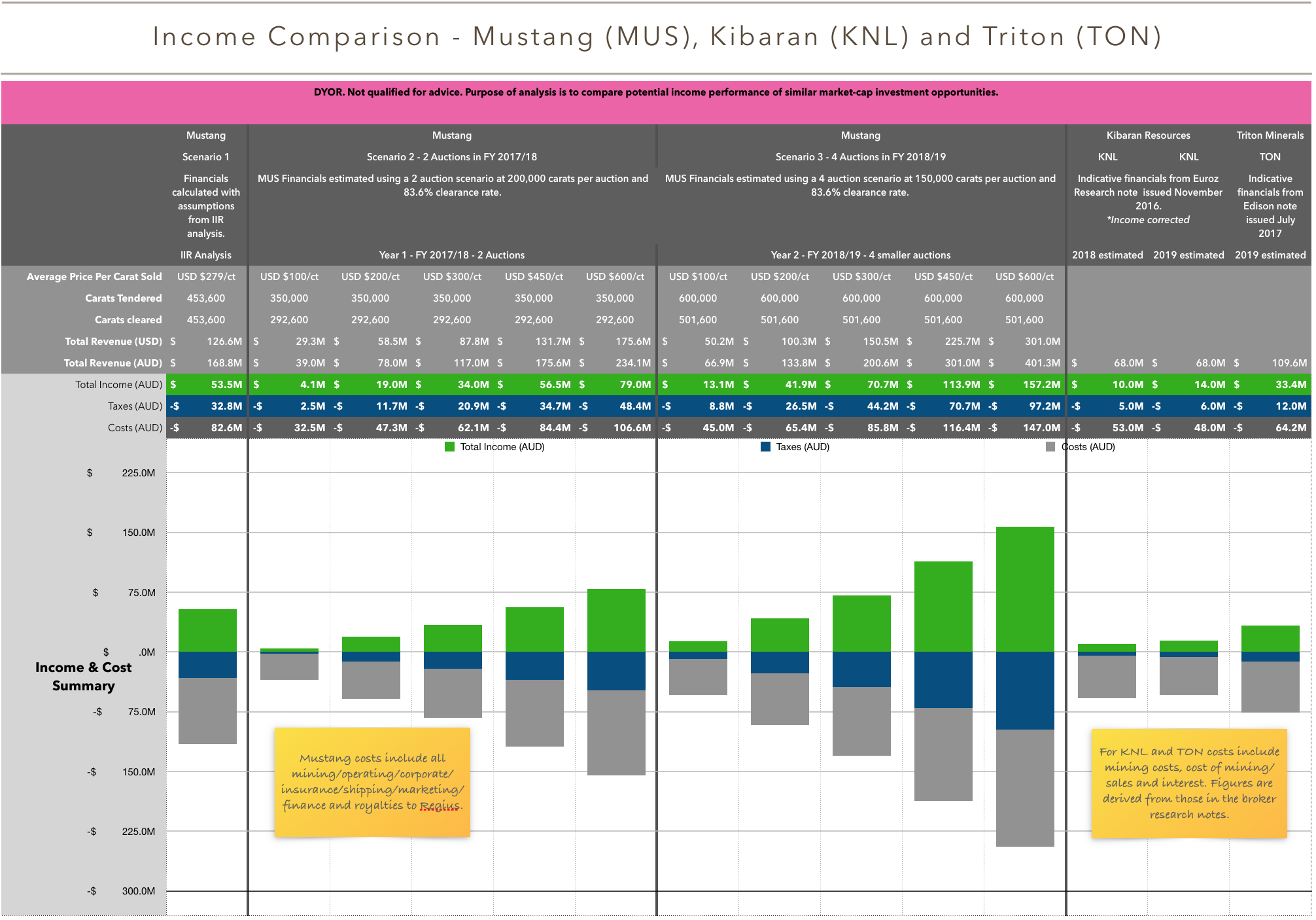Select the 10.0M KNL 2018 Total Income cell

click(1107, 385)
